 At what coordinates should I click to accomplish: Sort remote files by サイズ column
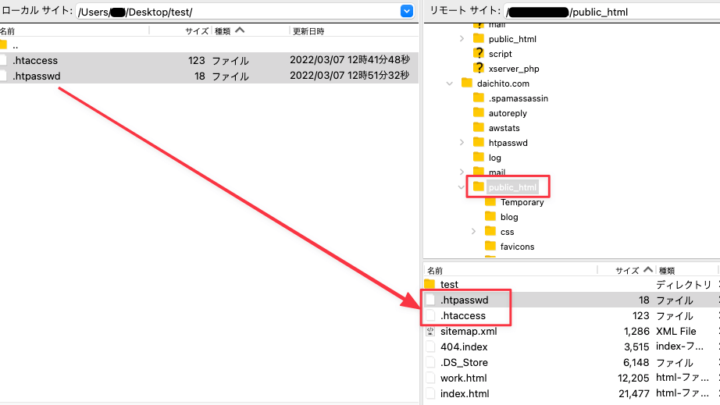coord(627,270)
